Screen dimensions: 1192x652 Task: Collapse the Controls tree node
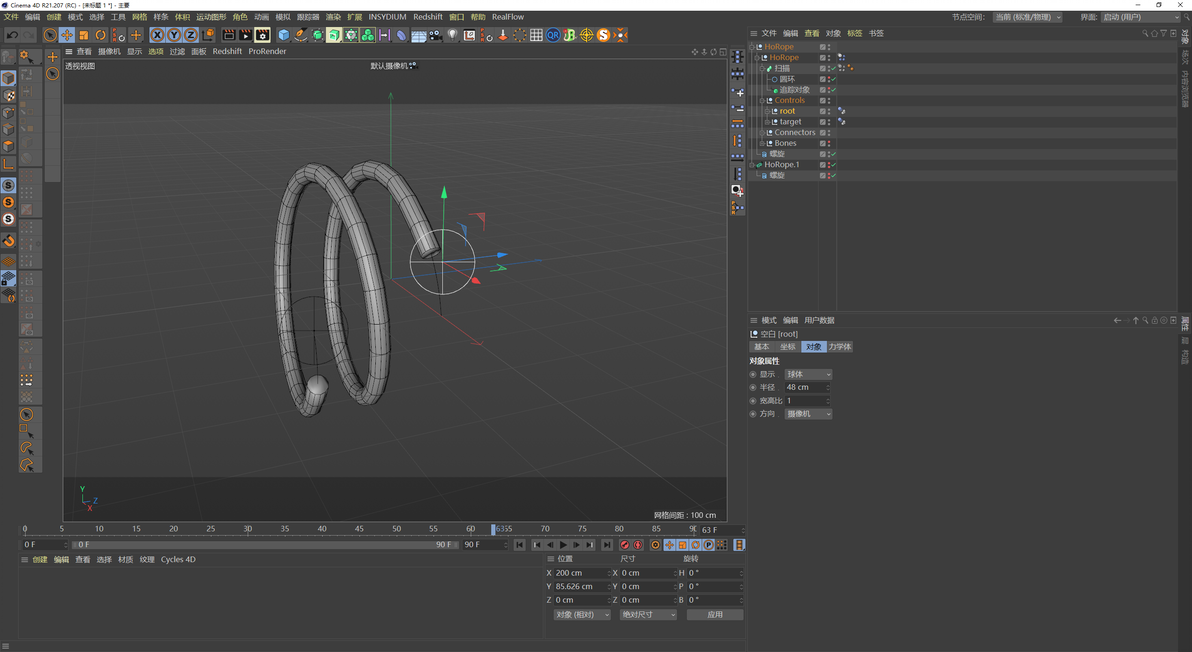761,101
